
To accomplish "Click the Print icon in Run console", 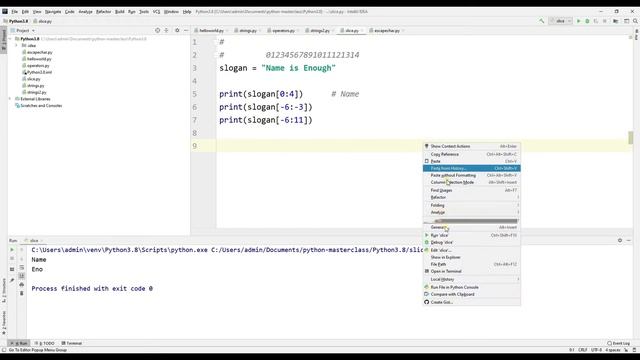I will click(22, 284).
